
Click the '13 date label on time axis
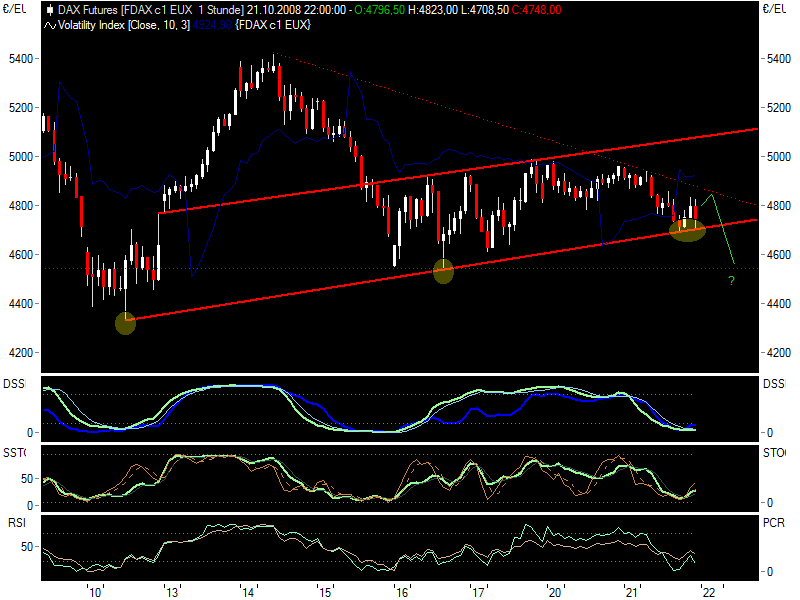point(171,592)
